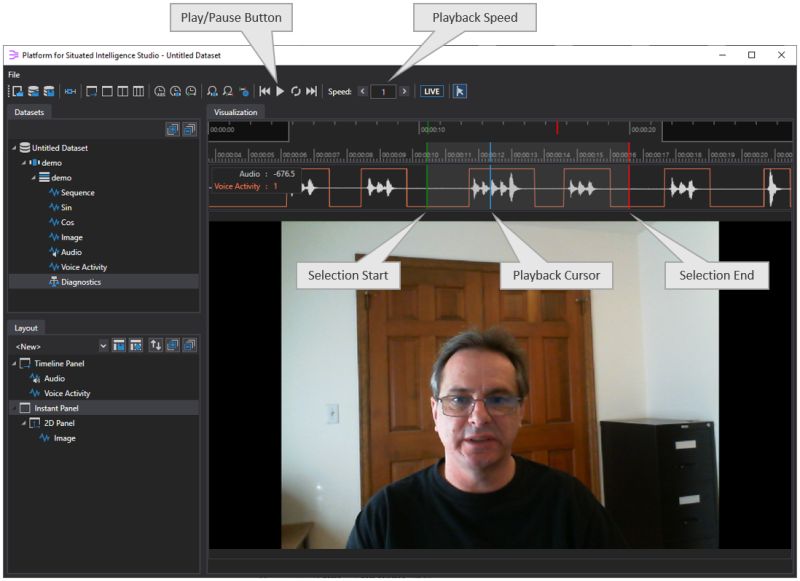Open the File menu
Image resolution: width=800 pixels, height=581 pixels.
[x=14, y=74]
